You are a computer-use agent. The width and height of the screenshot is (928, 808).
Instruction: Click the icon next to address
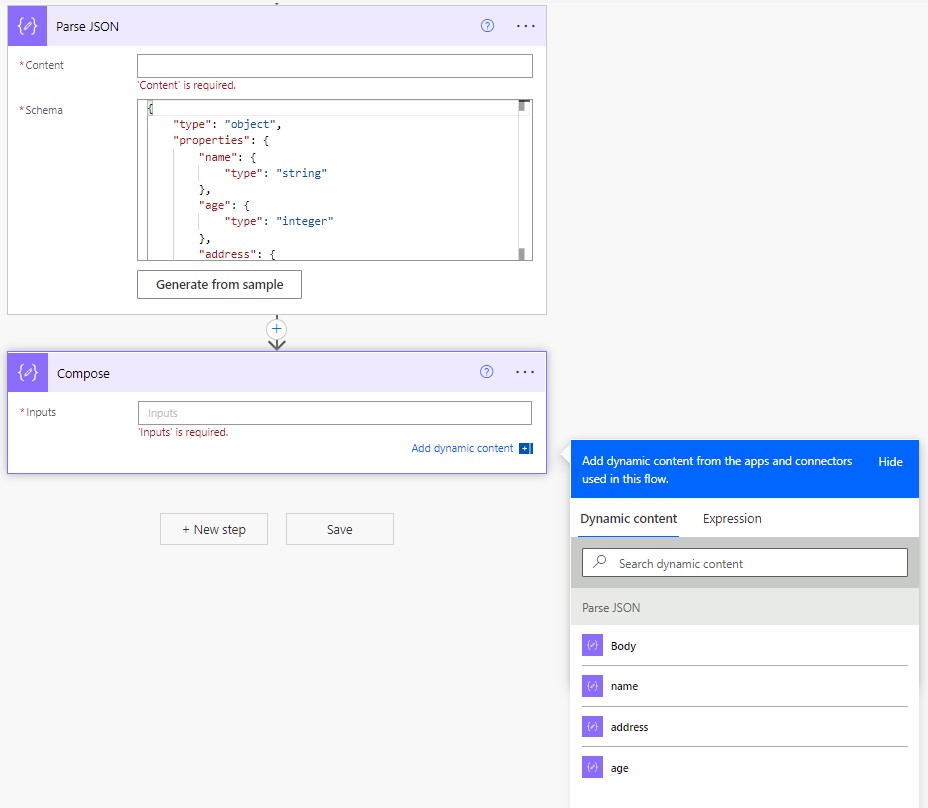[x=592, y=726]
